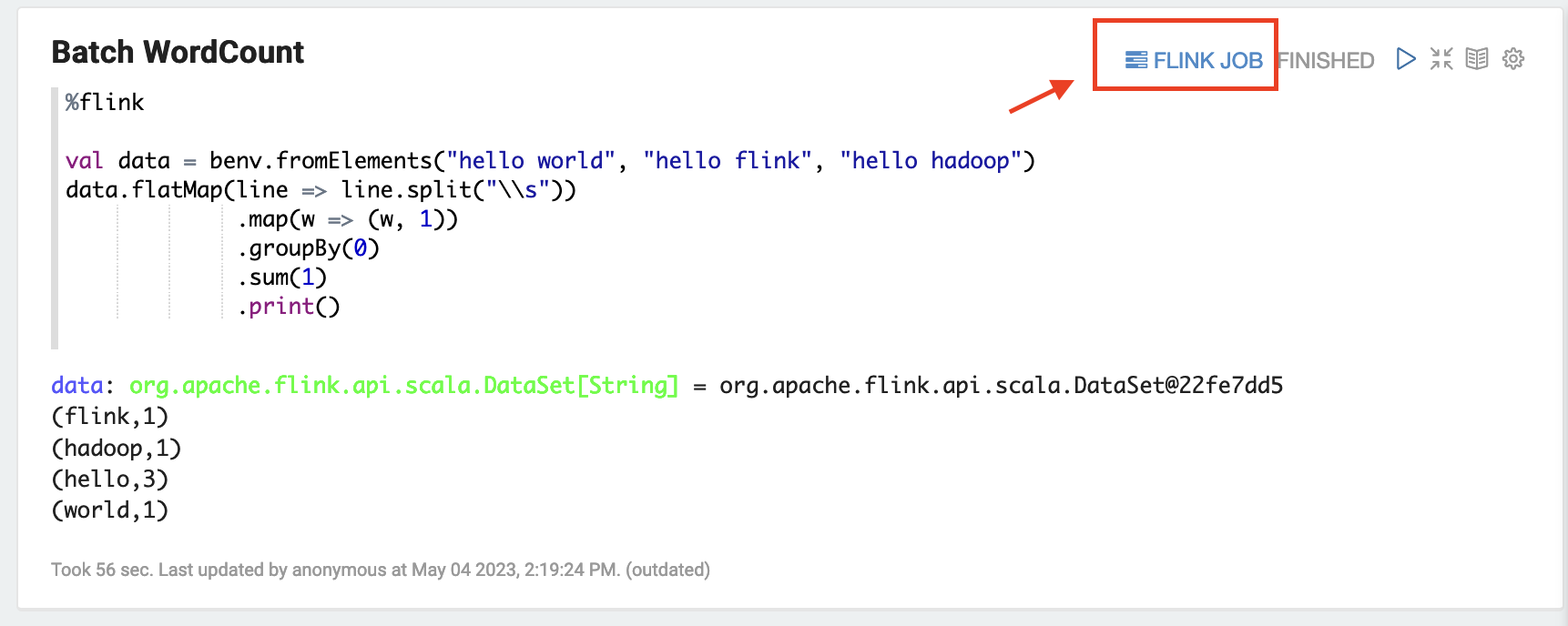Select the %flink interpreter line
Screen dimensions: 1568x626
pyautogui.click(x=103, y=102)
